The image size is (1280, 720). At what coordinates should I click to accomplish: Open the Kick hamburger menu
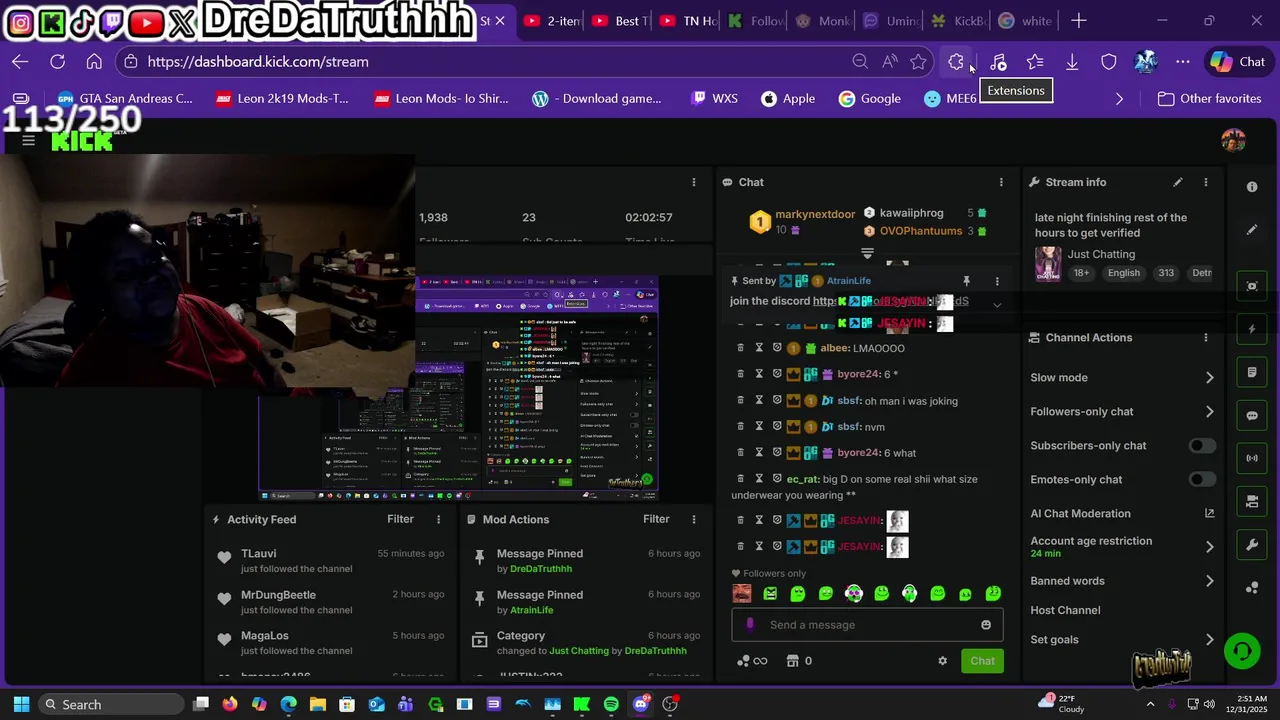click(29, 141)
